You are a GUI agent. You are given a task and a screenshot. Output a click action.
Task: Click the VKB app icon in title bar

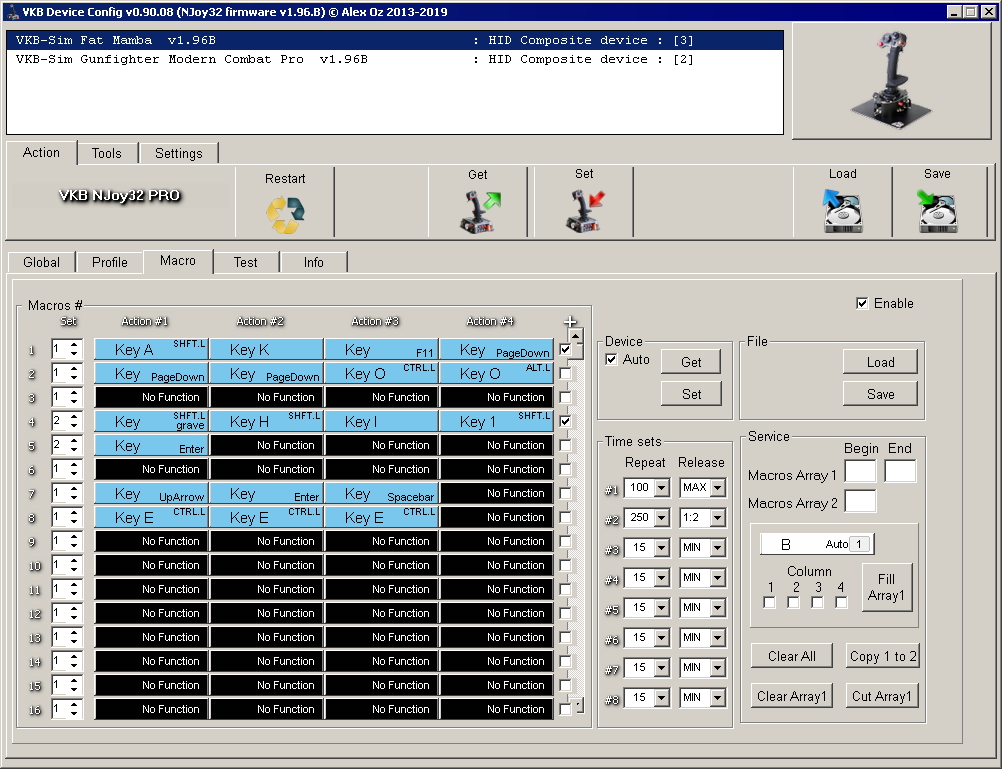12,12
